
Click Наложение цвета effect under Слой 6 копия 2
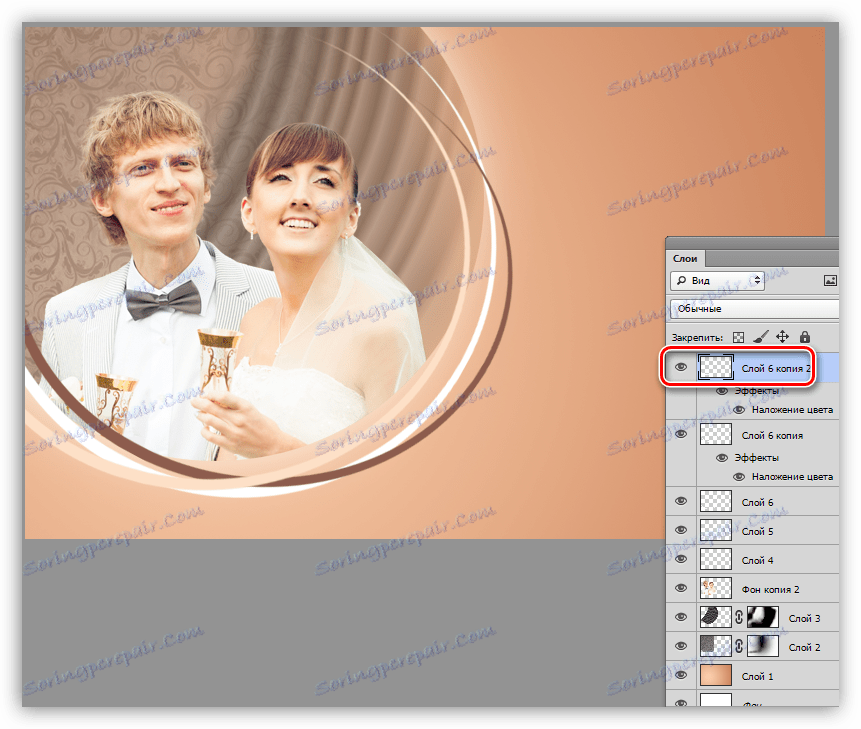792,410
